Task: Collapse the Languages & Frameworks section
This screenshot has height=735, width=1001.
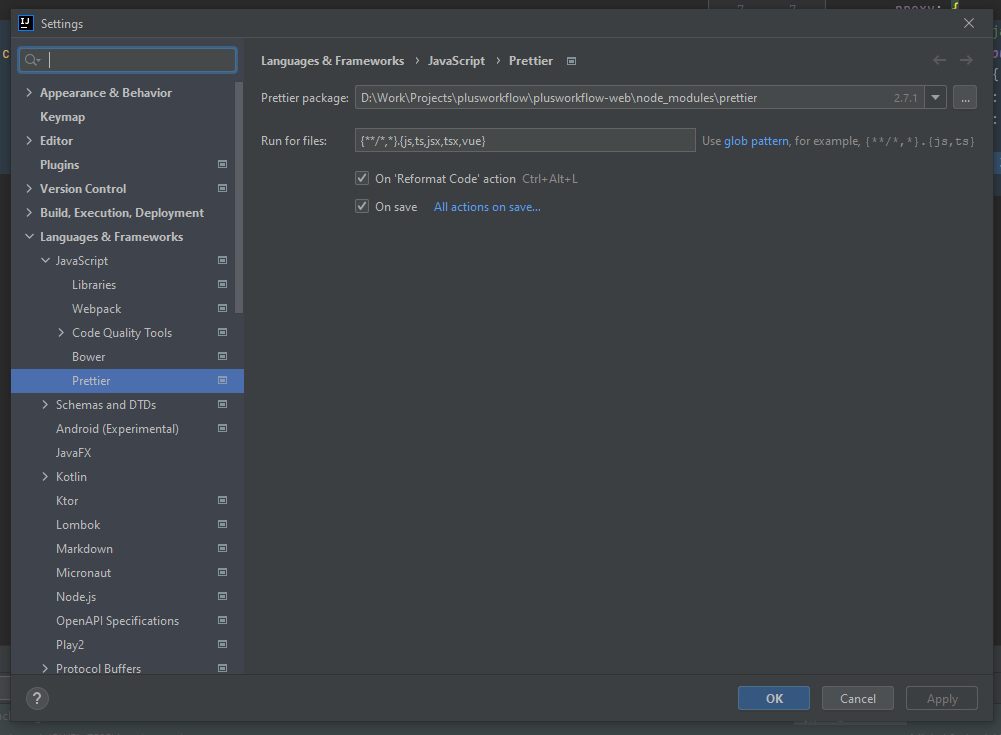Action: coord(29,237)
